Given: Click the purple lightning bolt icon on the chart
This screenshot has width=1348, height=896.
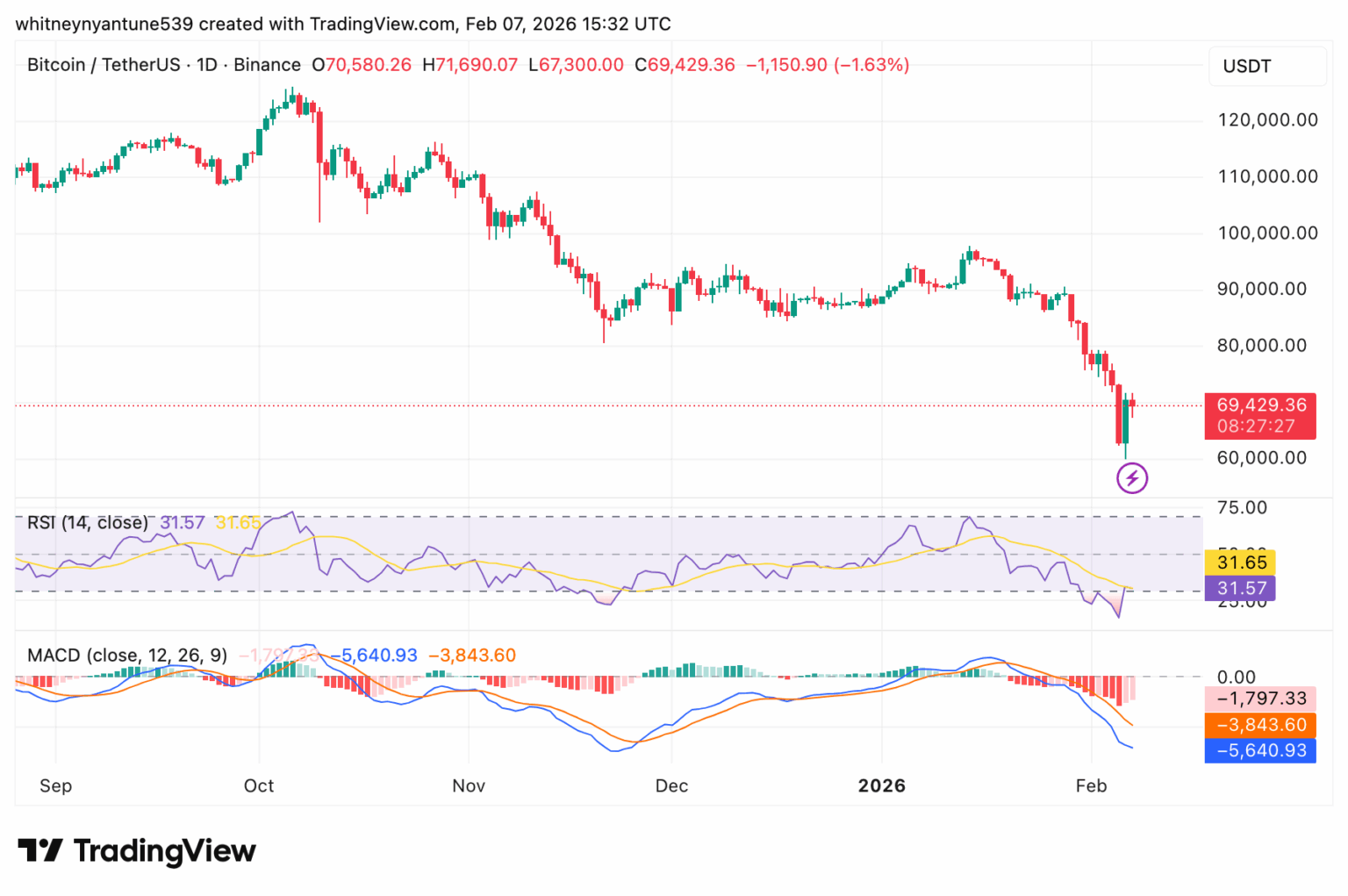Looking at the screenshot, I should pos(1132,478).
